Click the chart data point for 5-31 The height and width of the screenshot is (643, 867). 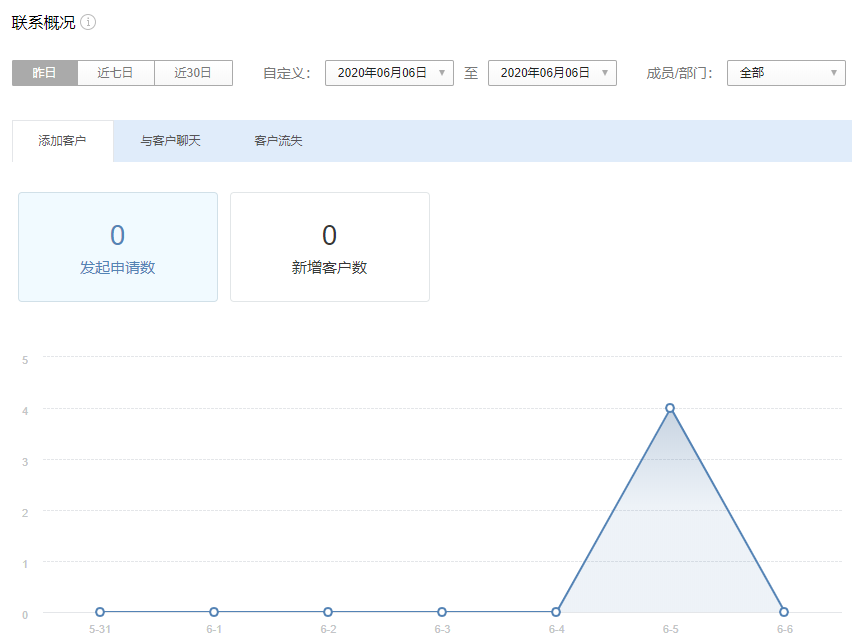[100, 612]
